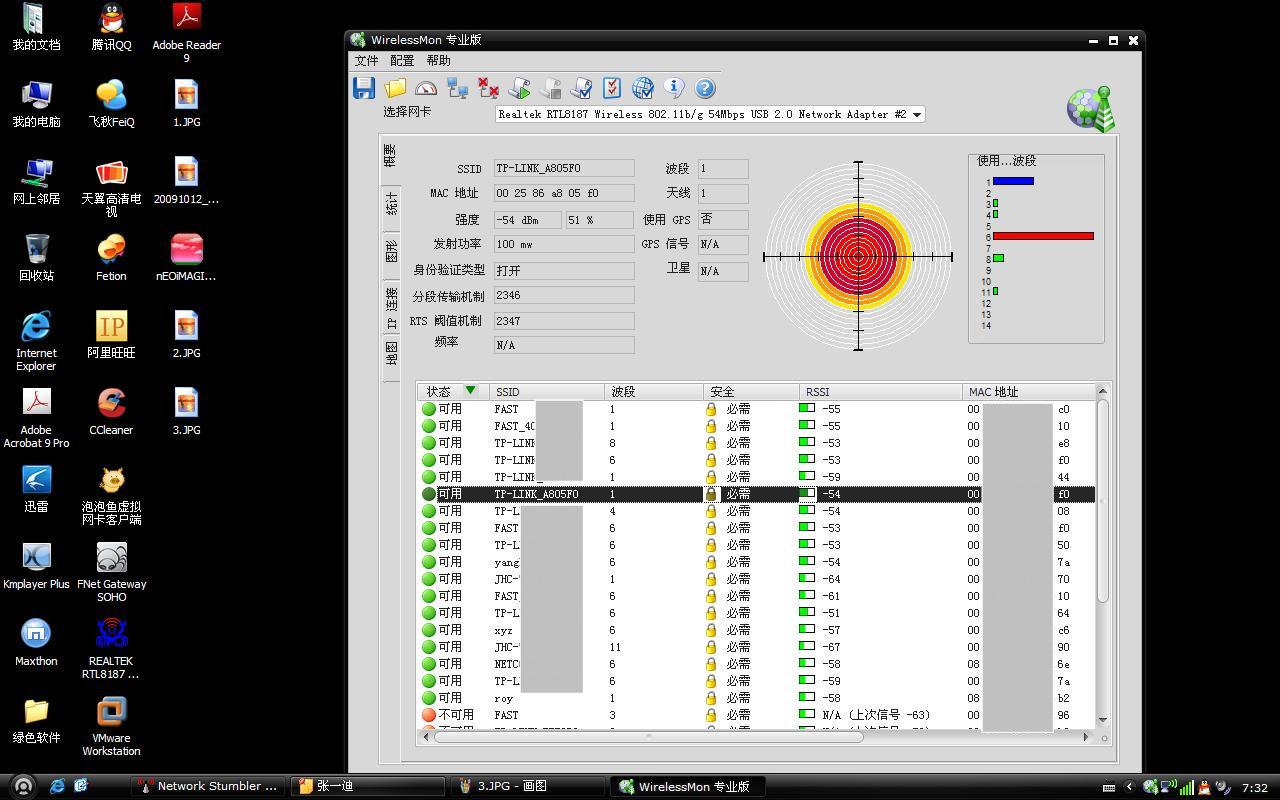Click the speedometer gauge toolbar icon

[426, 88]
